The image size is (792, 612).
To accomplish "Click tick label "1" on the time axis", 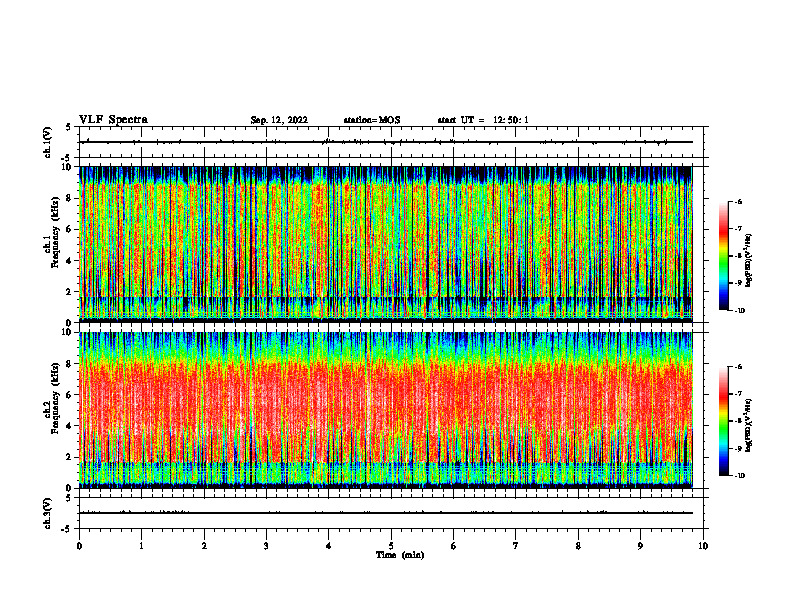I will click(x=141, y=546).
